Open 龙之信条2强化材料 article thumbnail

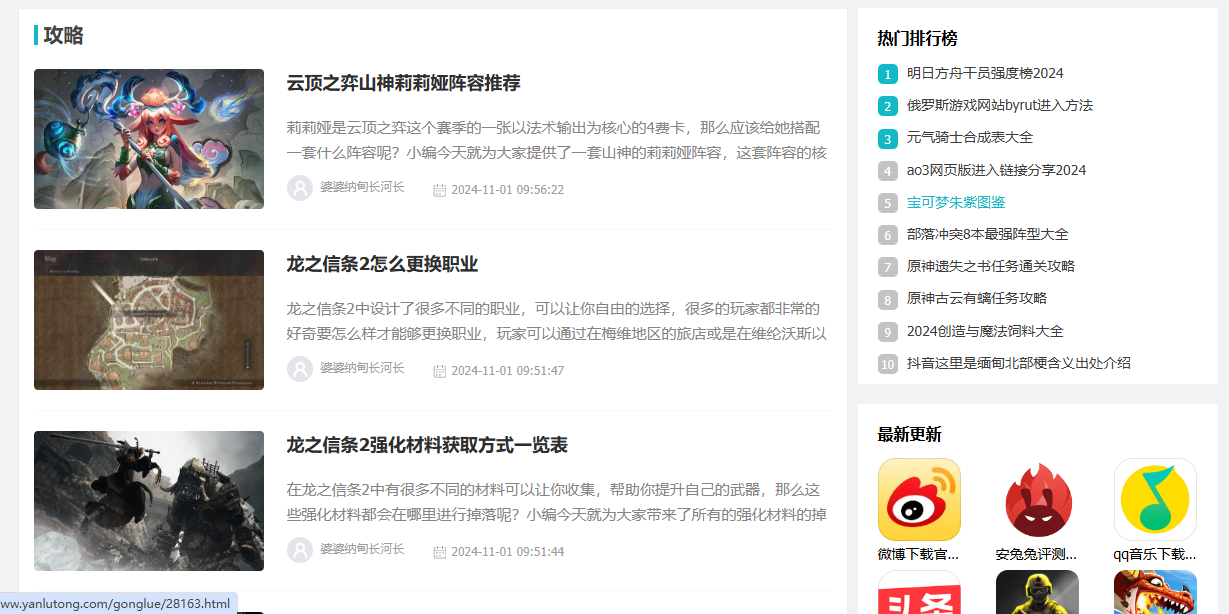point(149,501)
